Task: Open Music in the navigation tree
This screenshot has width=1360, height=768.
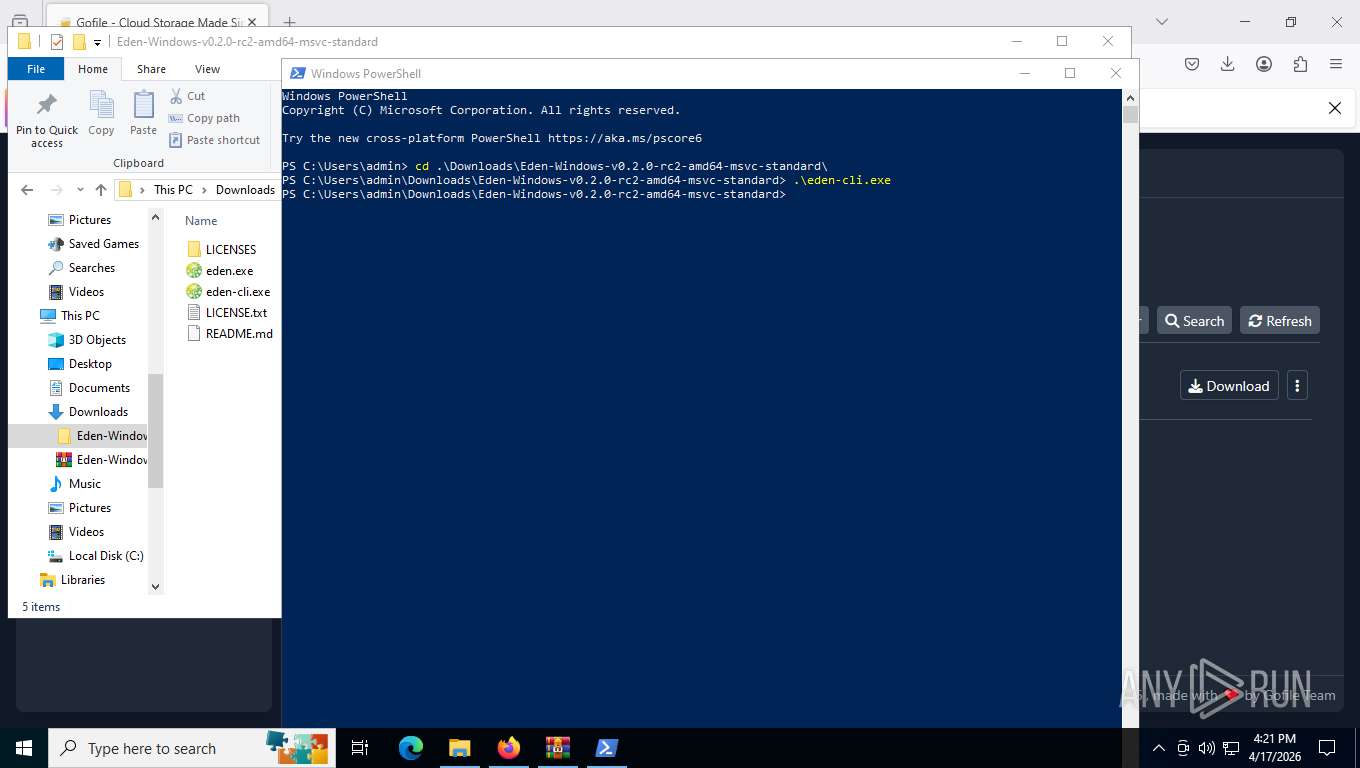Action: pyautogui.click(x=75, y=484)
